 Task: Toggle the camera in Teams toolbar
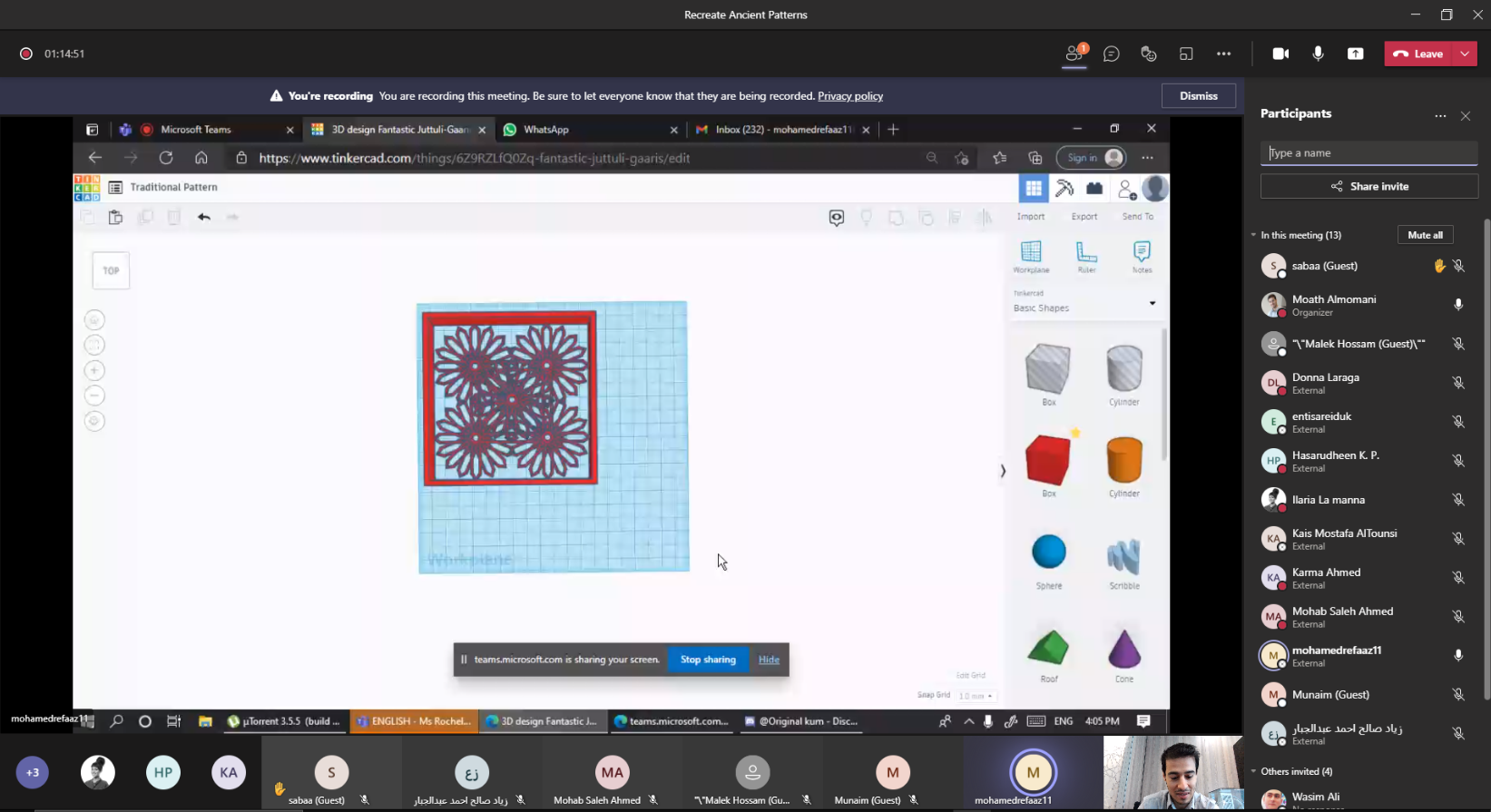pyautogui.click(x=1280, y=54)
